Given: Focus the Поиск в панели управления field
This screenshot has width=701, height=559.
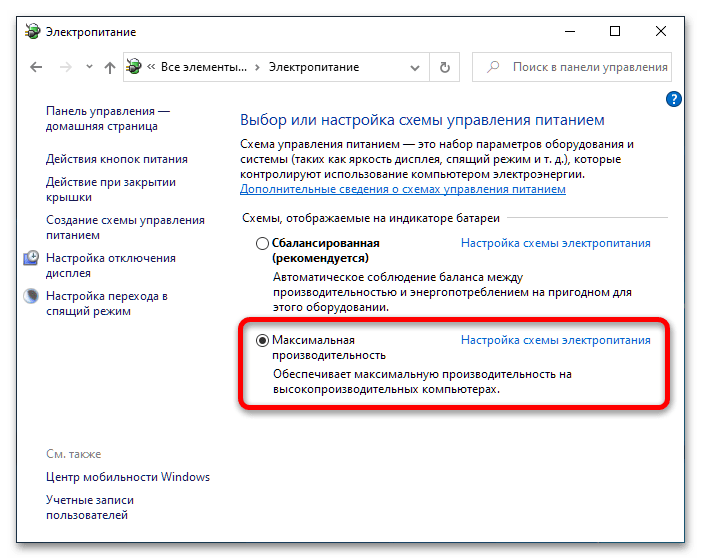Looking at the screenshot, I should coord(572,67).
